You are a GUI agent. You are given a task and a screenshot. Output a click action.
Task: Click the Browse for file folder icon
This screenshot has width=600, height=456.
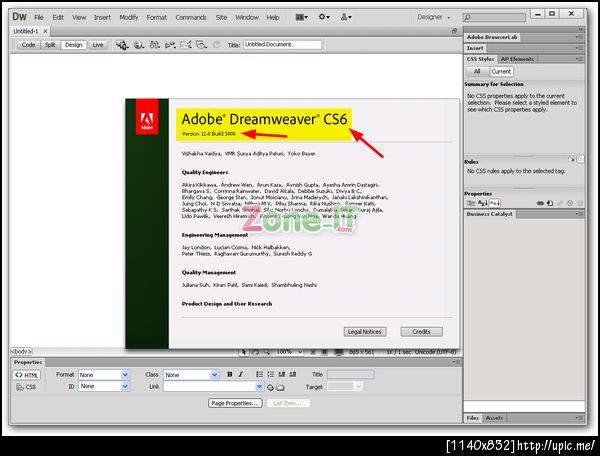pos(280,388)
